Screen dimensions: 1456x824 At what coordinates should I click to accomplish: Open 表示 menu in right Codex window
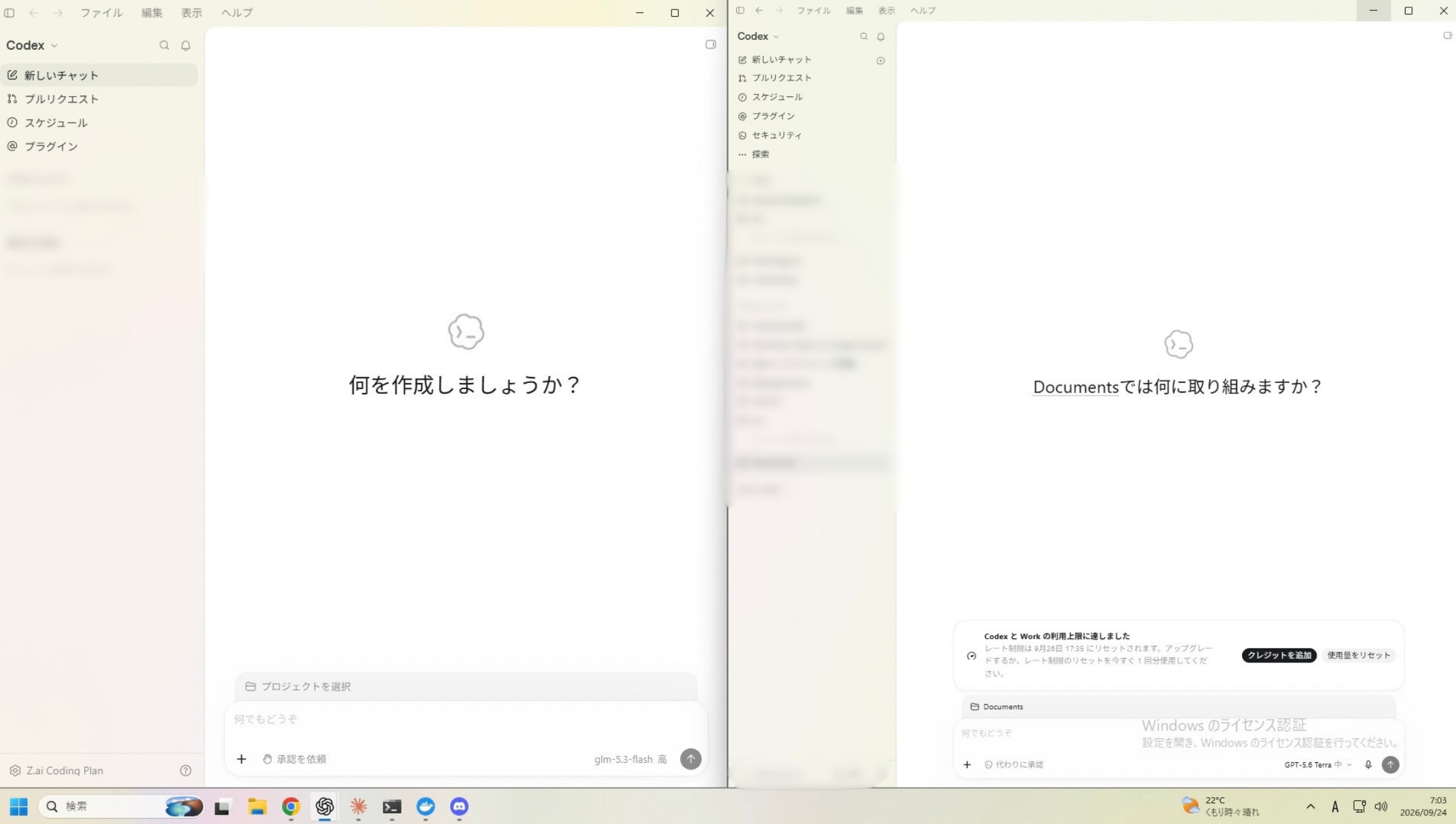[886, 10]
